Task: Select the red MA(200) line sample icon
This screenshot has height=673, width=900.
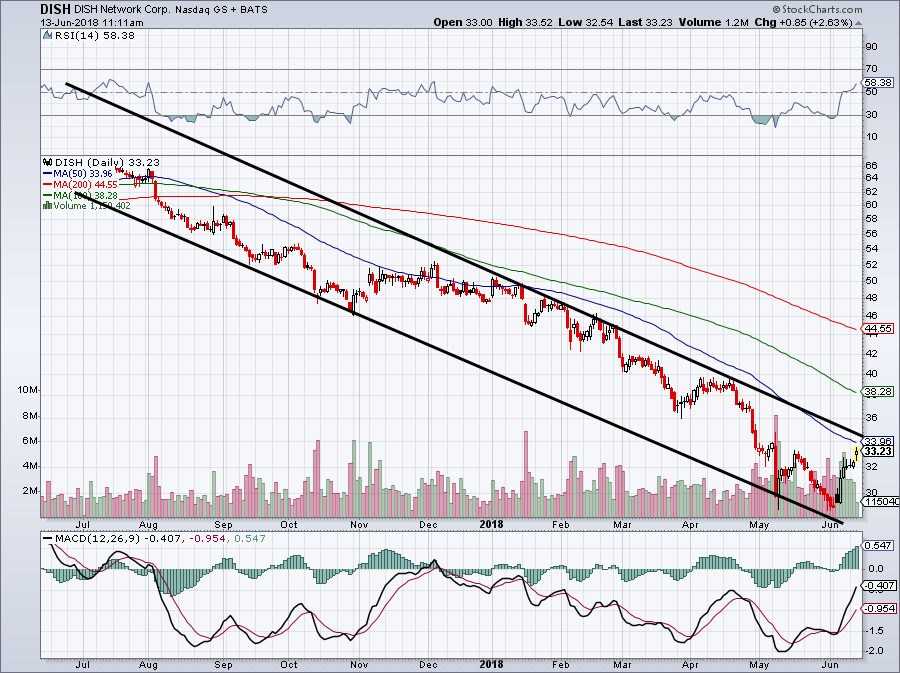Action: (46, 184)
